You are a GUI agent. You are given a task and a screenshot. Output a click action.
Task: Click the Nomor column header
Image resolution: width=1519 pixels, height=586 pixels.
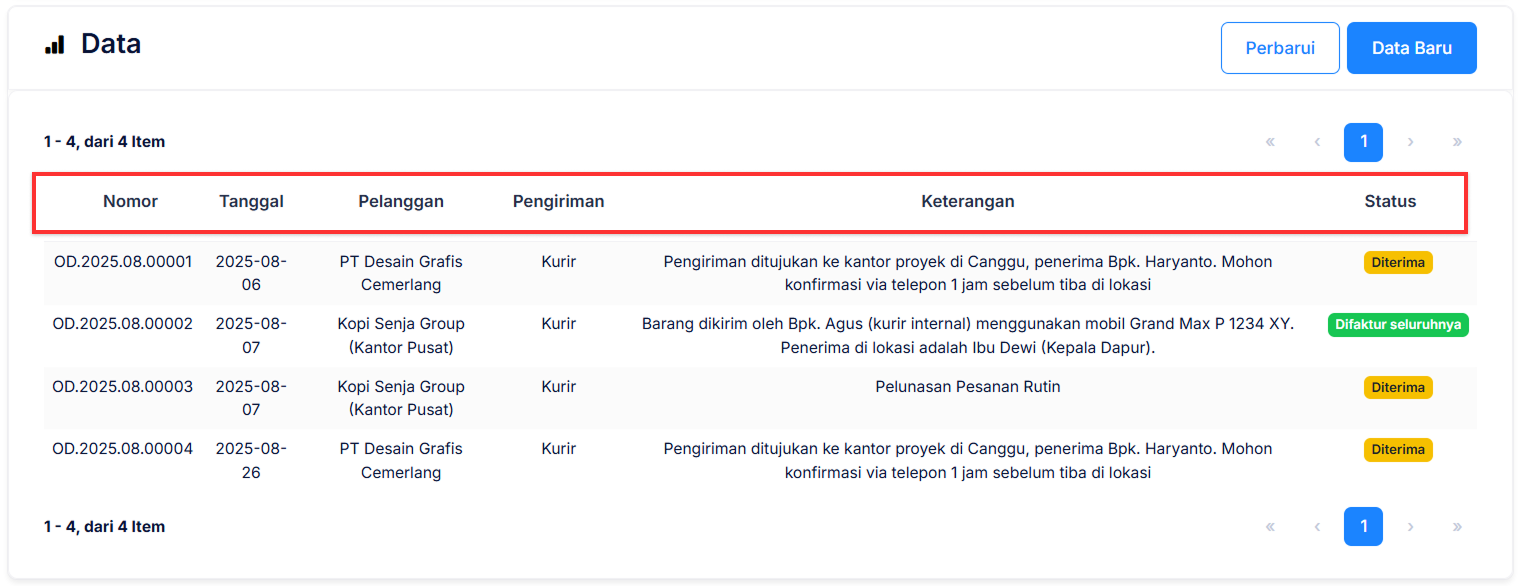point(130,201)
